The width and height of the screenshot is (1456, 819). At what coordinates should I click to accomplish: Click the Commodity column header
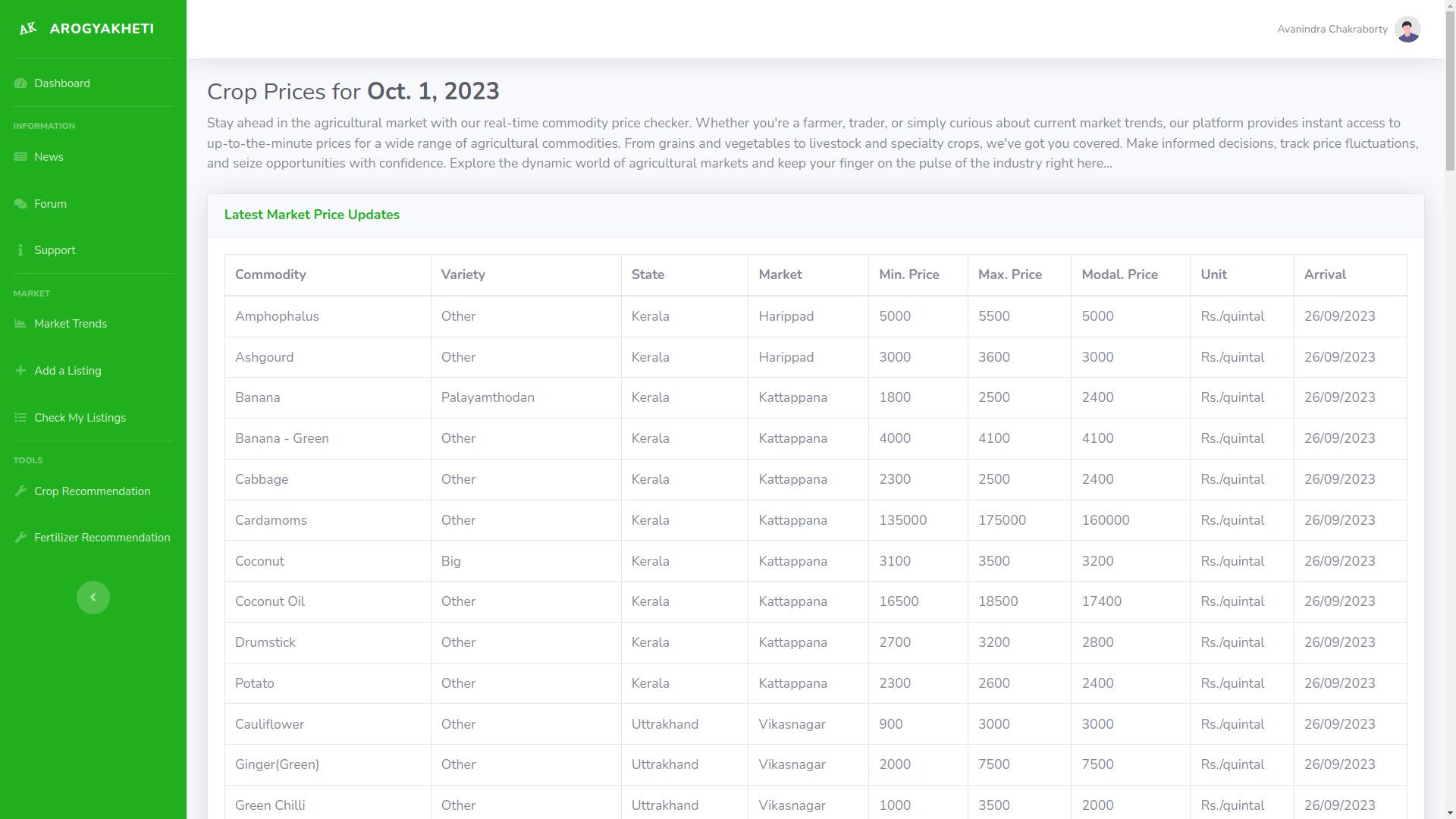pos(271,275)
